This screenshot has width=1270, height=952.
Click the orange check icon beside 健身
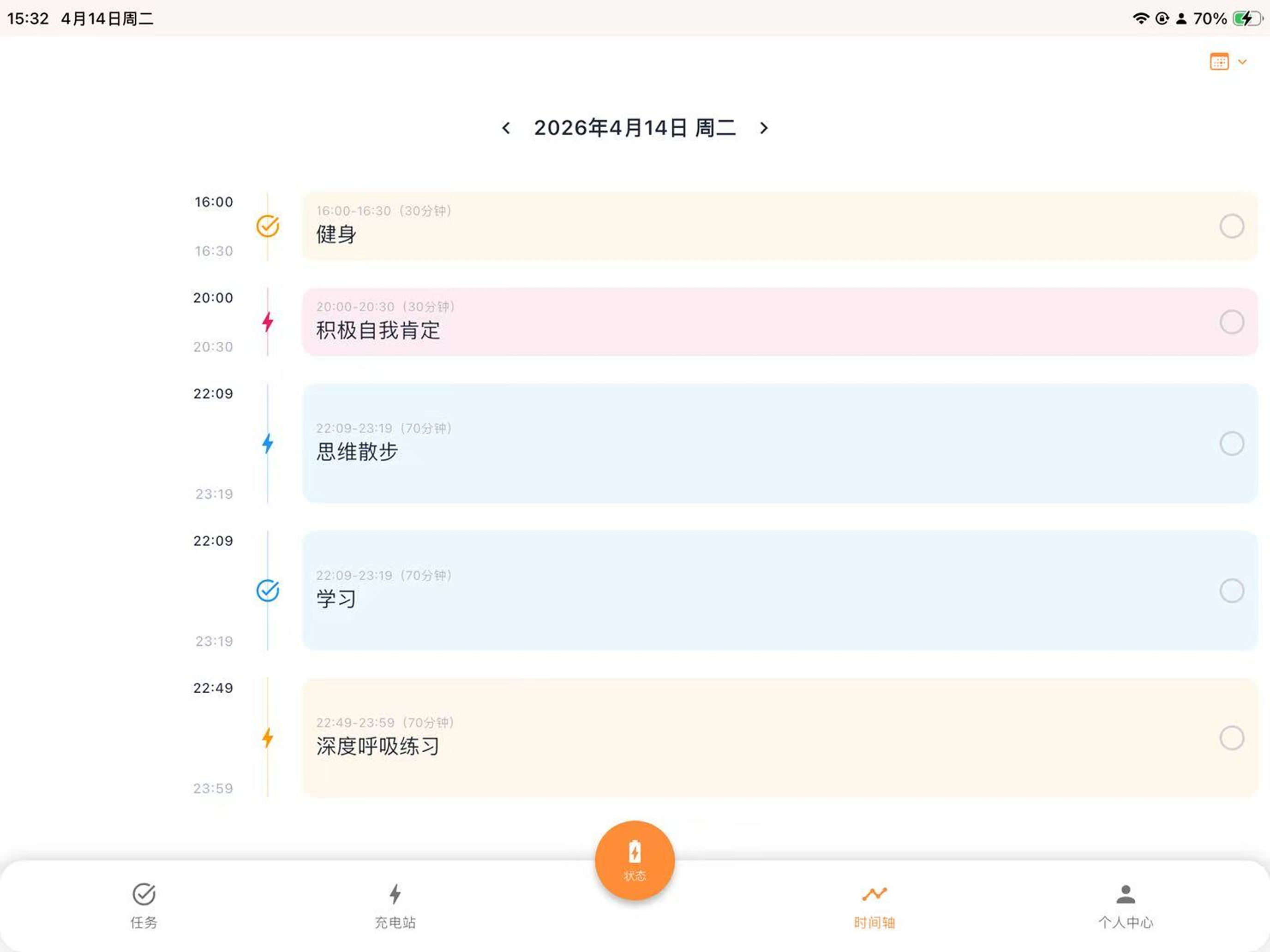pyautogui.click(x=268, y=226)
